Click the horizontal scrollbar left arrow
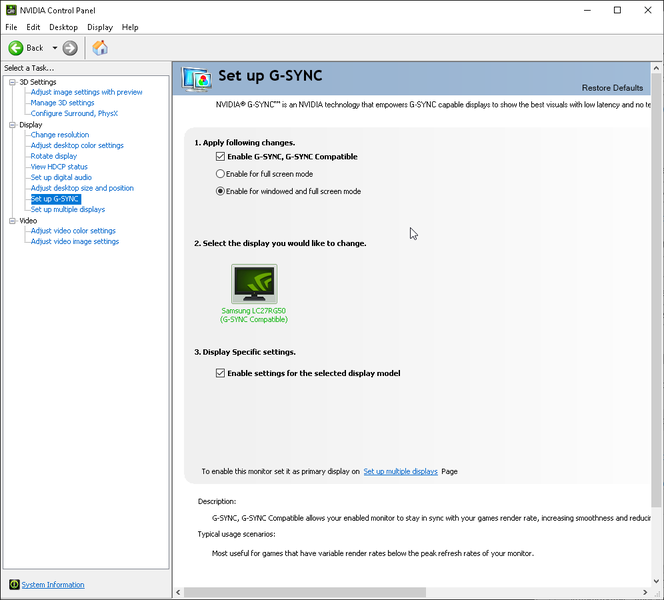Image resolution: width=664 pixels, height=600 pixels. (x=178, y=592)
